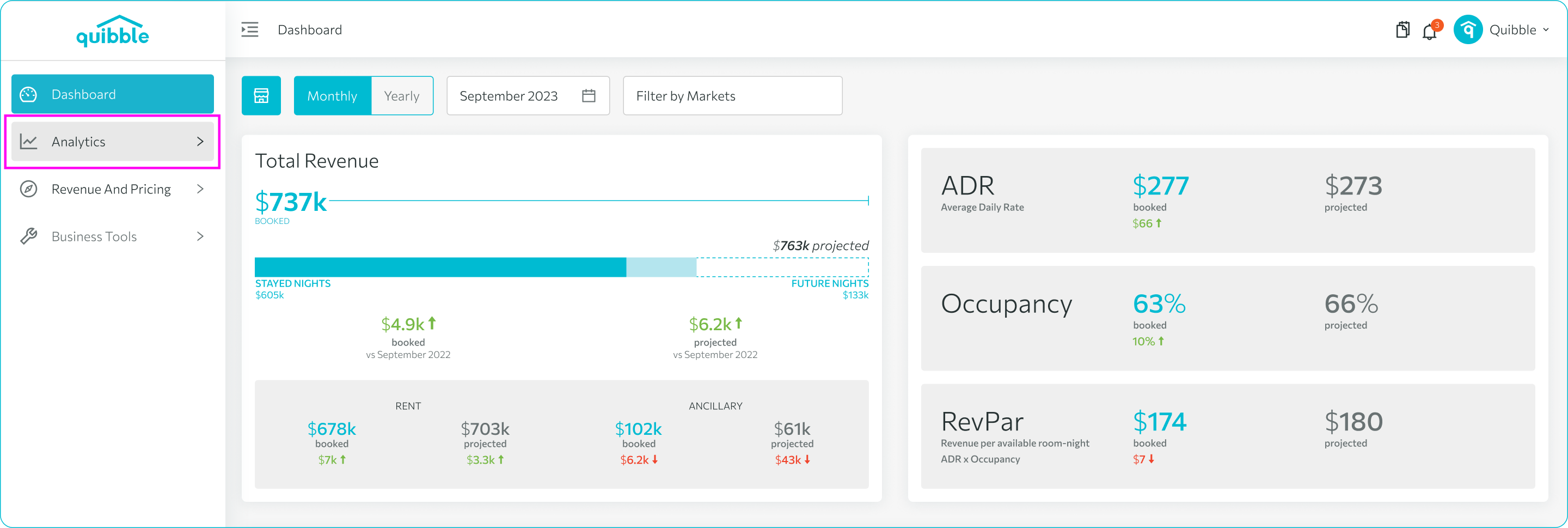Click the stayed nights revenue bar
Image resolution: width=1568 pixels, height=528 pixels.
tap(440, 268)
